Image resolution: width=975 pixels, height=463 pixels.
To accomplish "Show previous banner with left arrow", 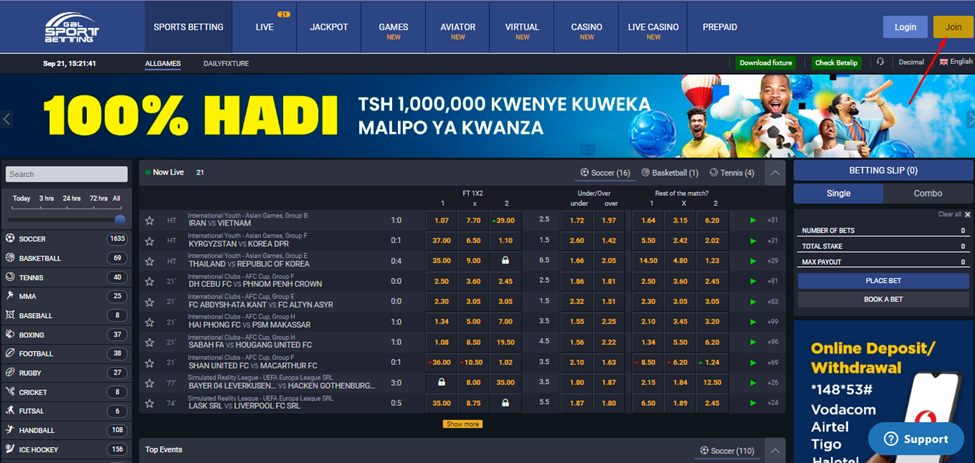I will 7,119.
